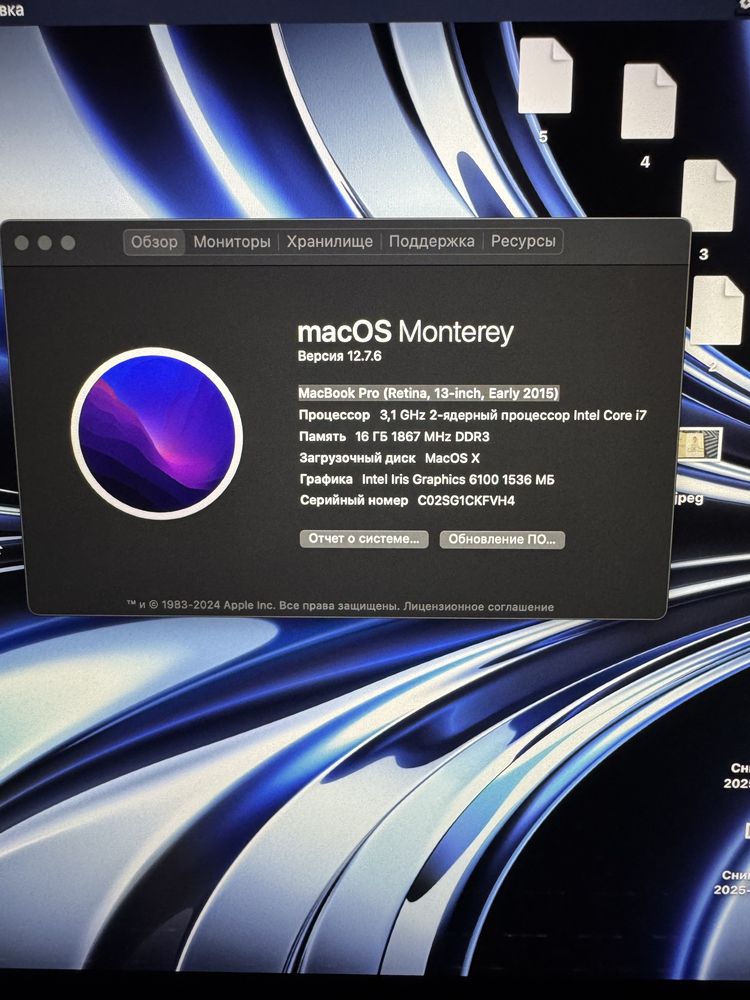Image resolution: width=750 pixels, height=1000 pixels.
Task: Minimize the About This Mac window
Action: (x=45, y=243)
